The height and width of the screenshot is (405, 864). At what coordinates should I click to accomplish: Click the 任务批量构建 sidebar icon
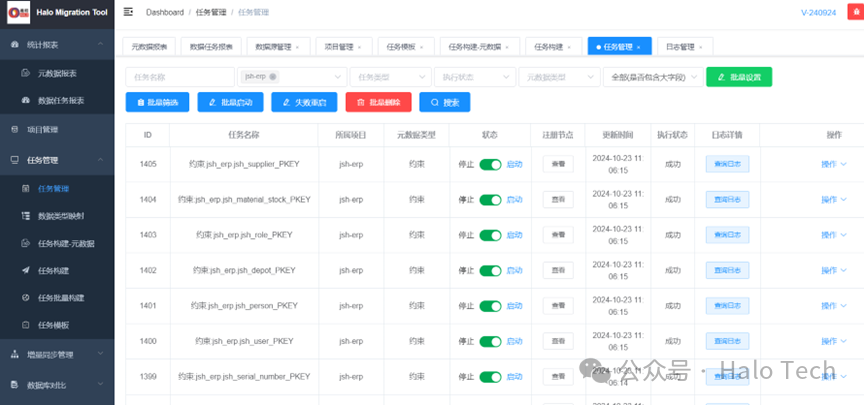[x=25, y=298]
